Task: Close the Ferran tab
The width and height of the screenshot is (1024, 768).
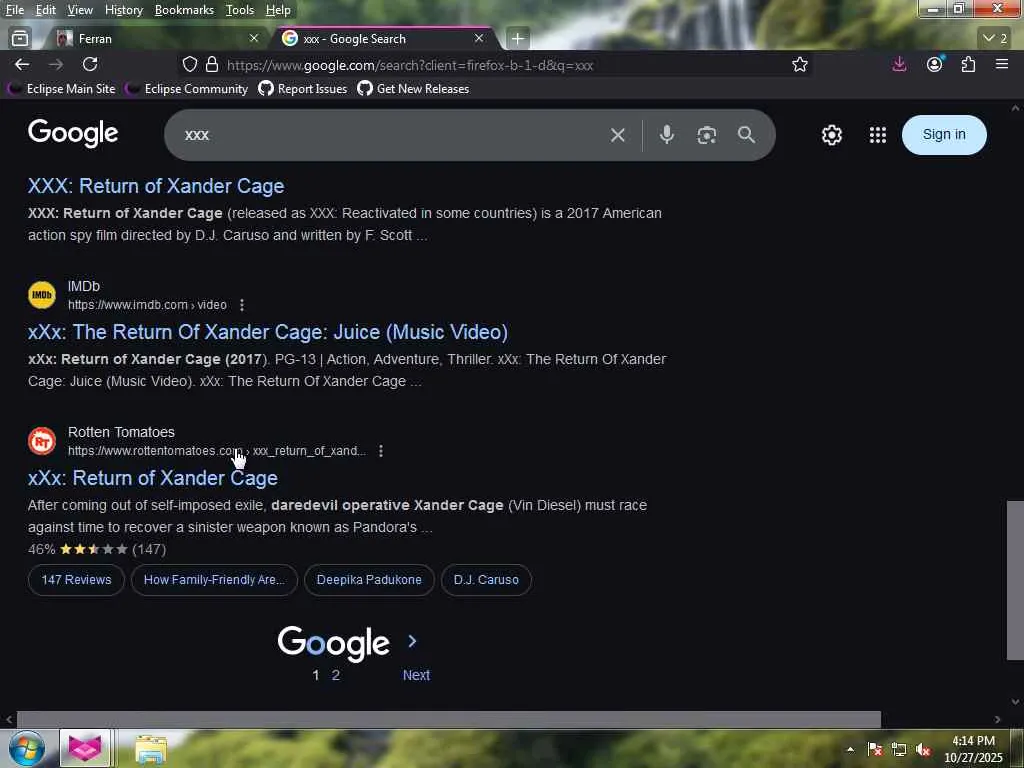Action: pyautogui.click(x=254, y=39)
